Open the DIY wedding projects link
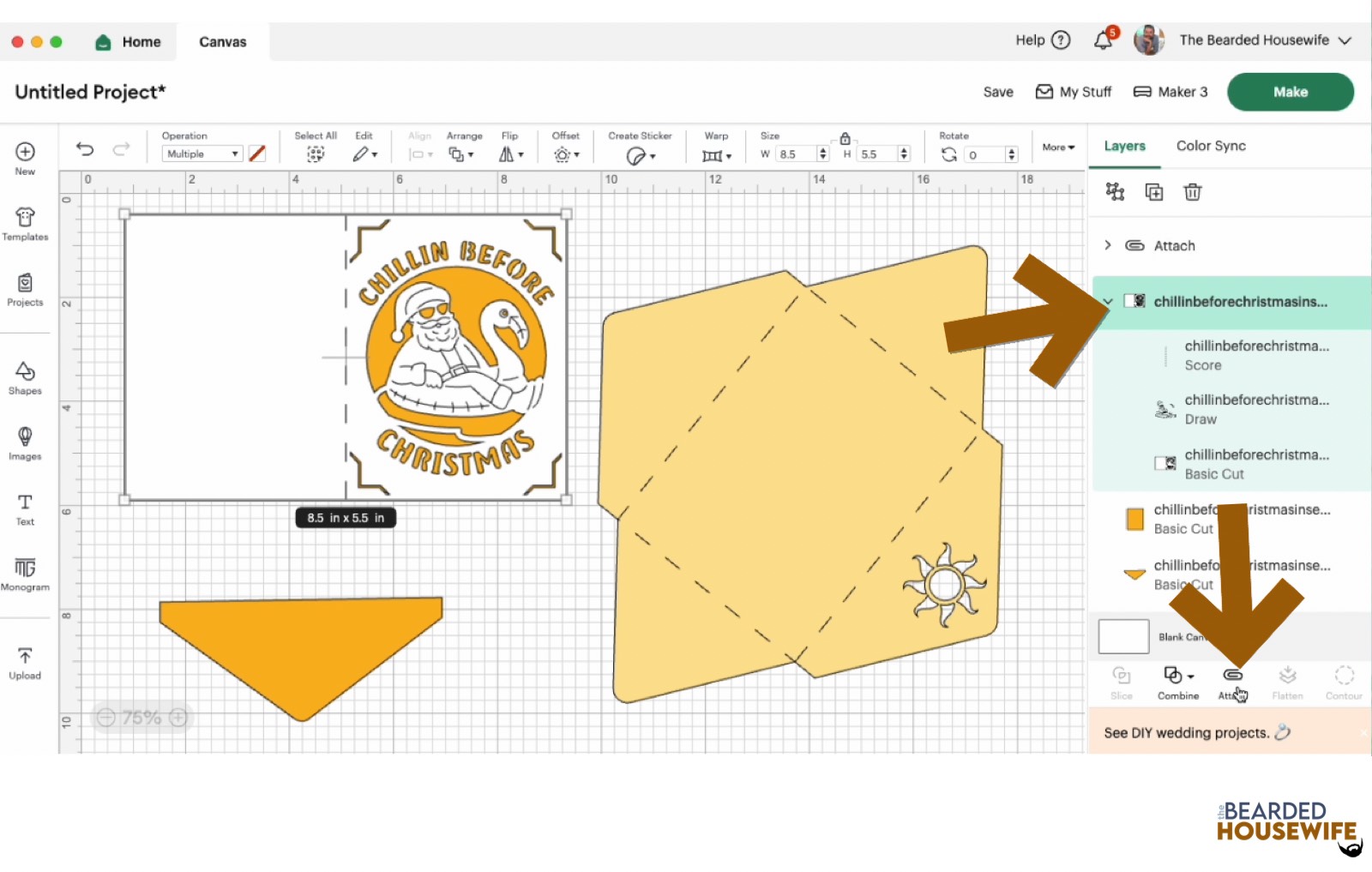The width and height of the screenshot is (1372, 872). click(1196, 732)
